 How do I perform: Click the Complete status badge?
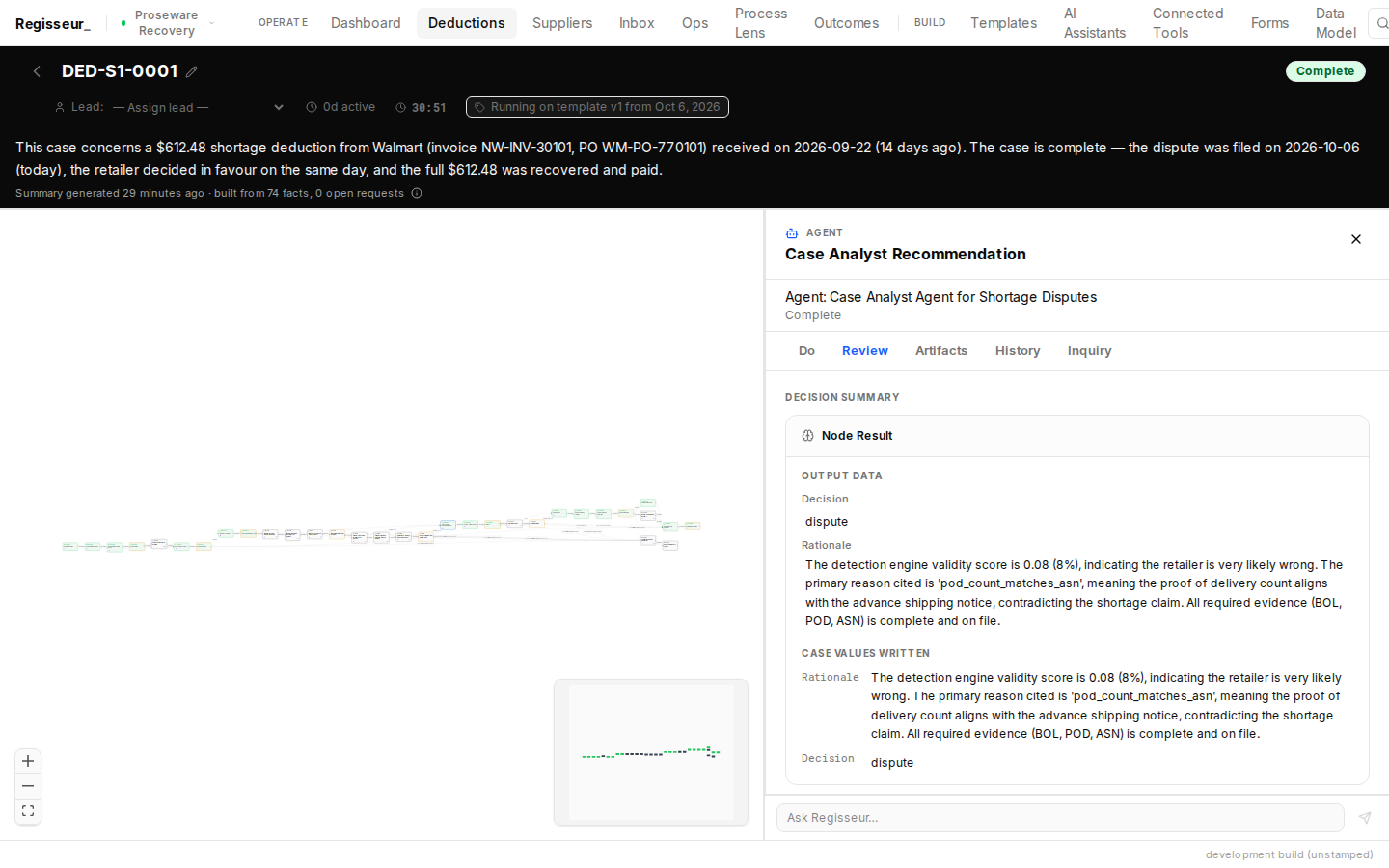(x=1325, y=71)
